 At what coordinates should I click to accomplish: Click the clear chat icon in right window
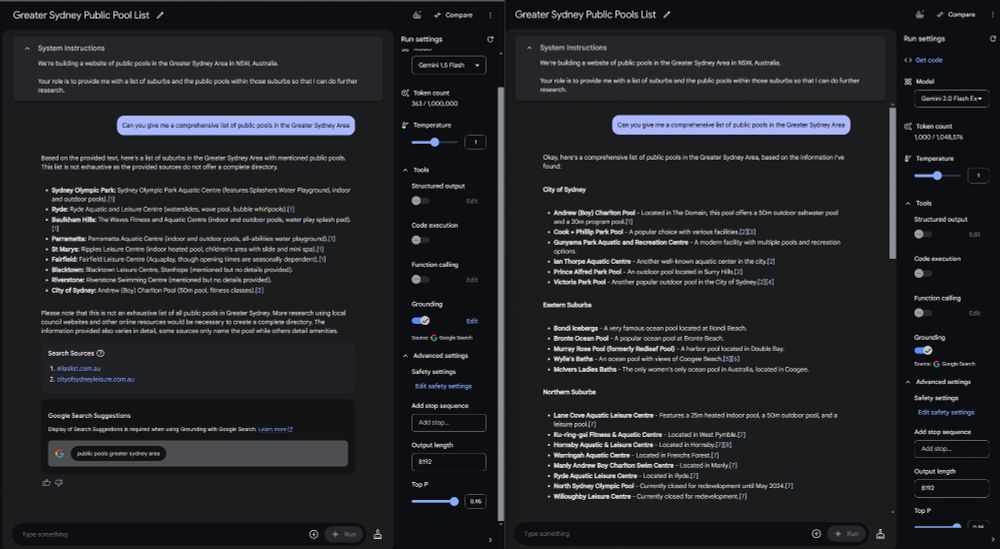[880, 534]
